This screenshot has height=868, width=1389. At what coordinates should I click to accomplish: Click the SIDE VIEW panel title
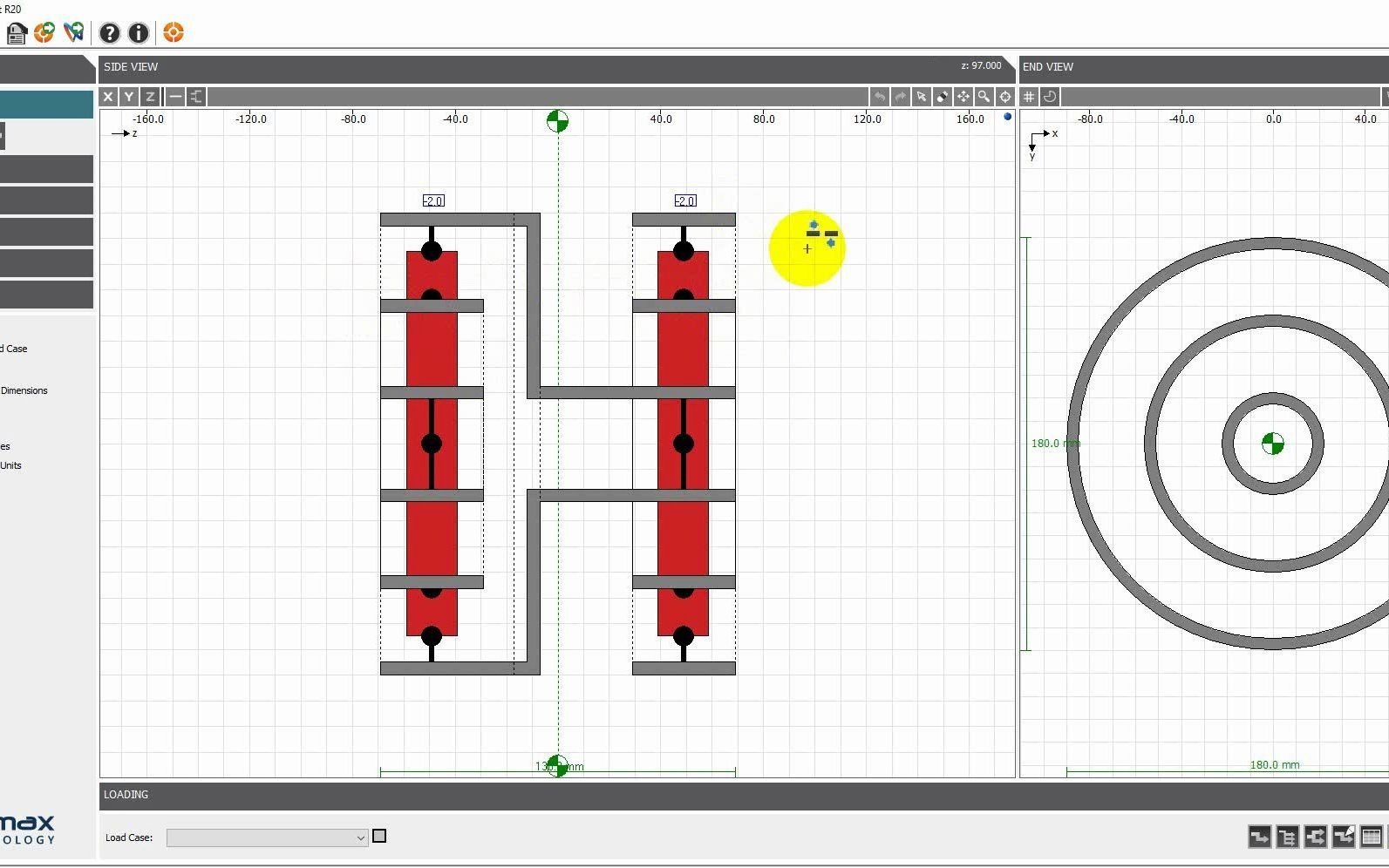pos(131,67)
